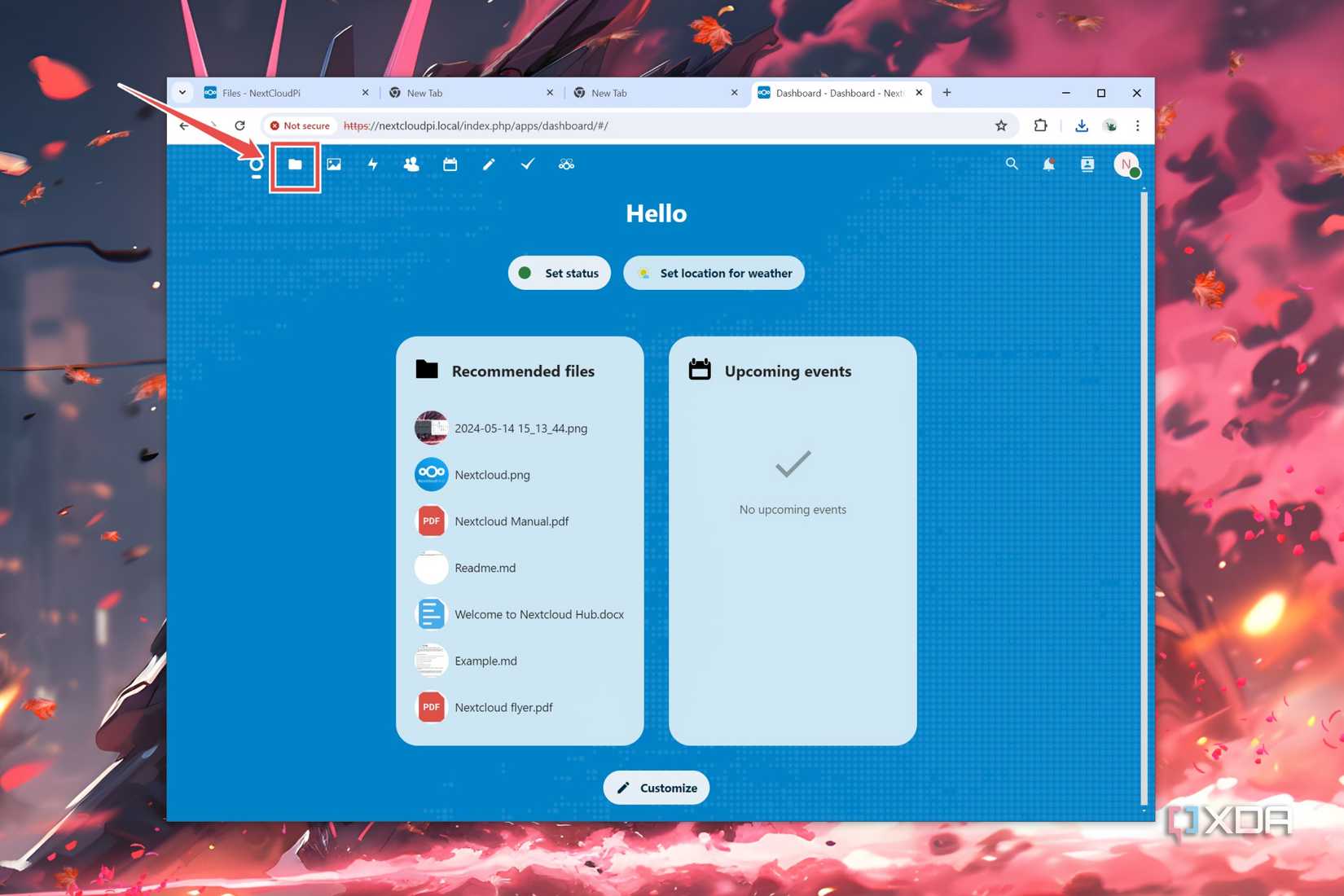
Task: Open the Nextcloud Manual.pdf recommended file
Action: [512, 521]
